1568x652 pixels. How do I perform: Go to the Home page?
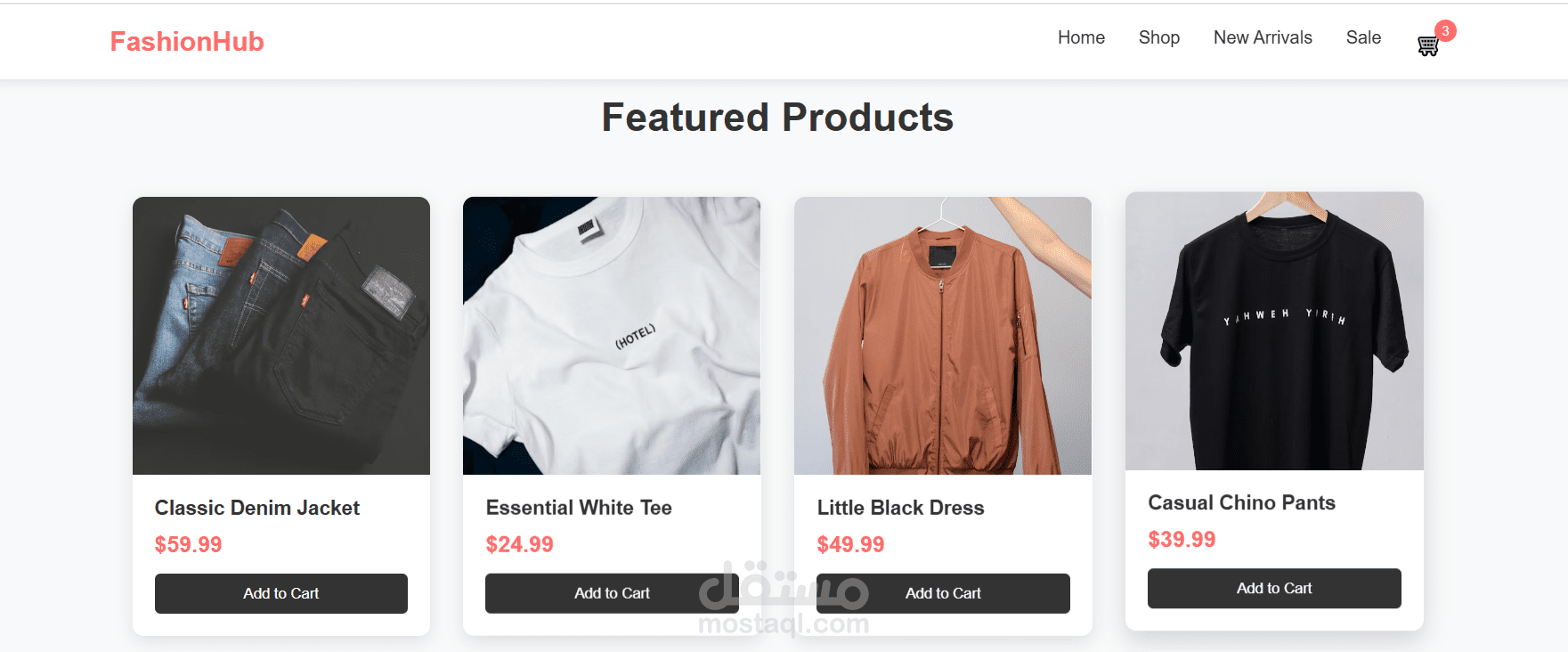[x=1081, y=37]
